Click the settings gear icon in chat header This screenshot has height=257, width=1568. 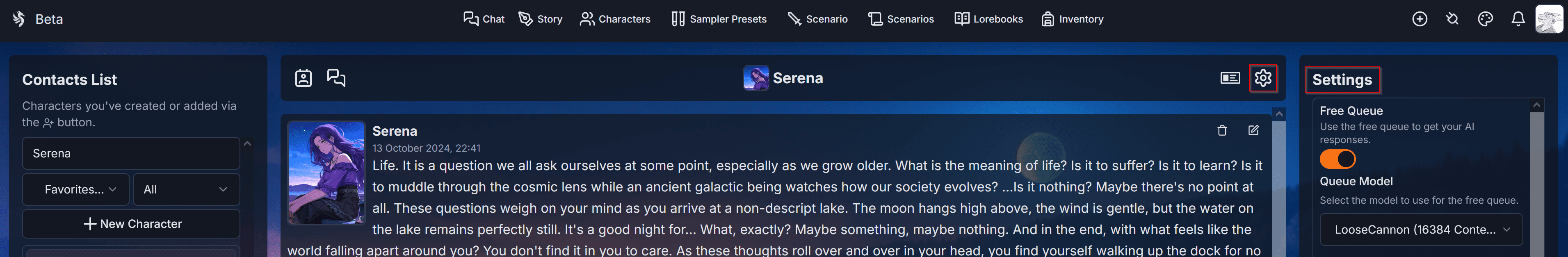coord(1262,78)
